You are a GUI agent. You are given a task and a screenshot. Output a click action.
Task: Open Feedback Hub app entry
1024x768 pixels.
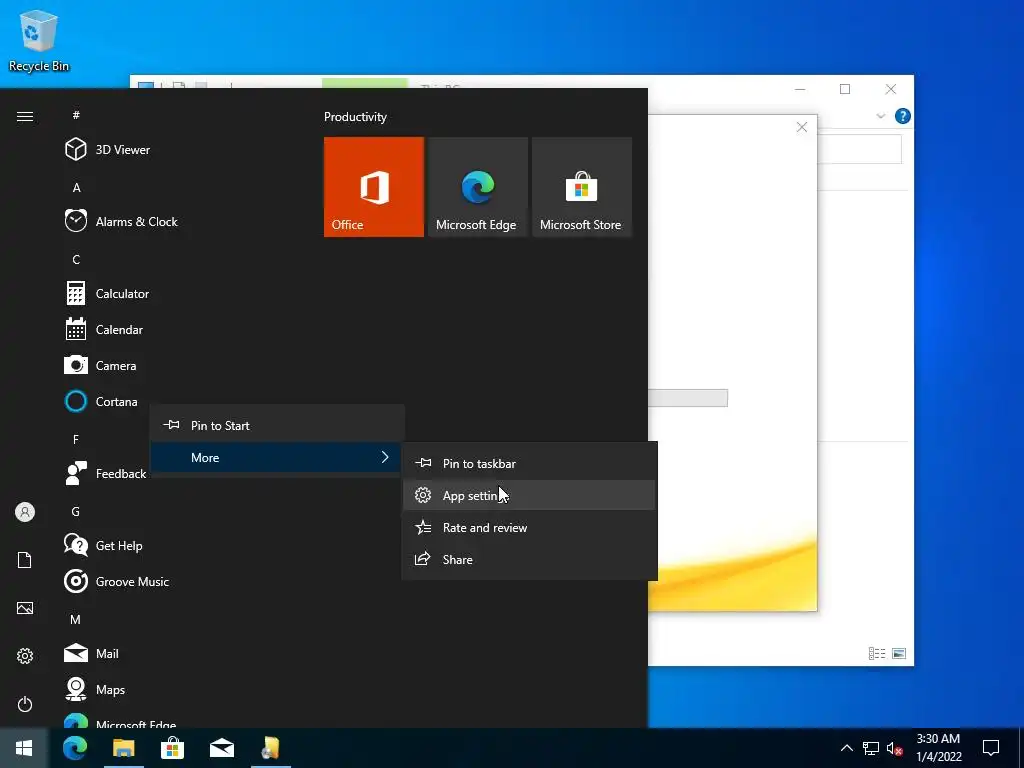point(104,473)
